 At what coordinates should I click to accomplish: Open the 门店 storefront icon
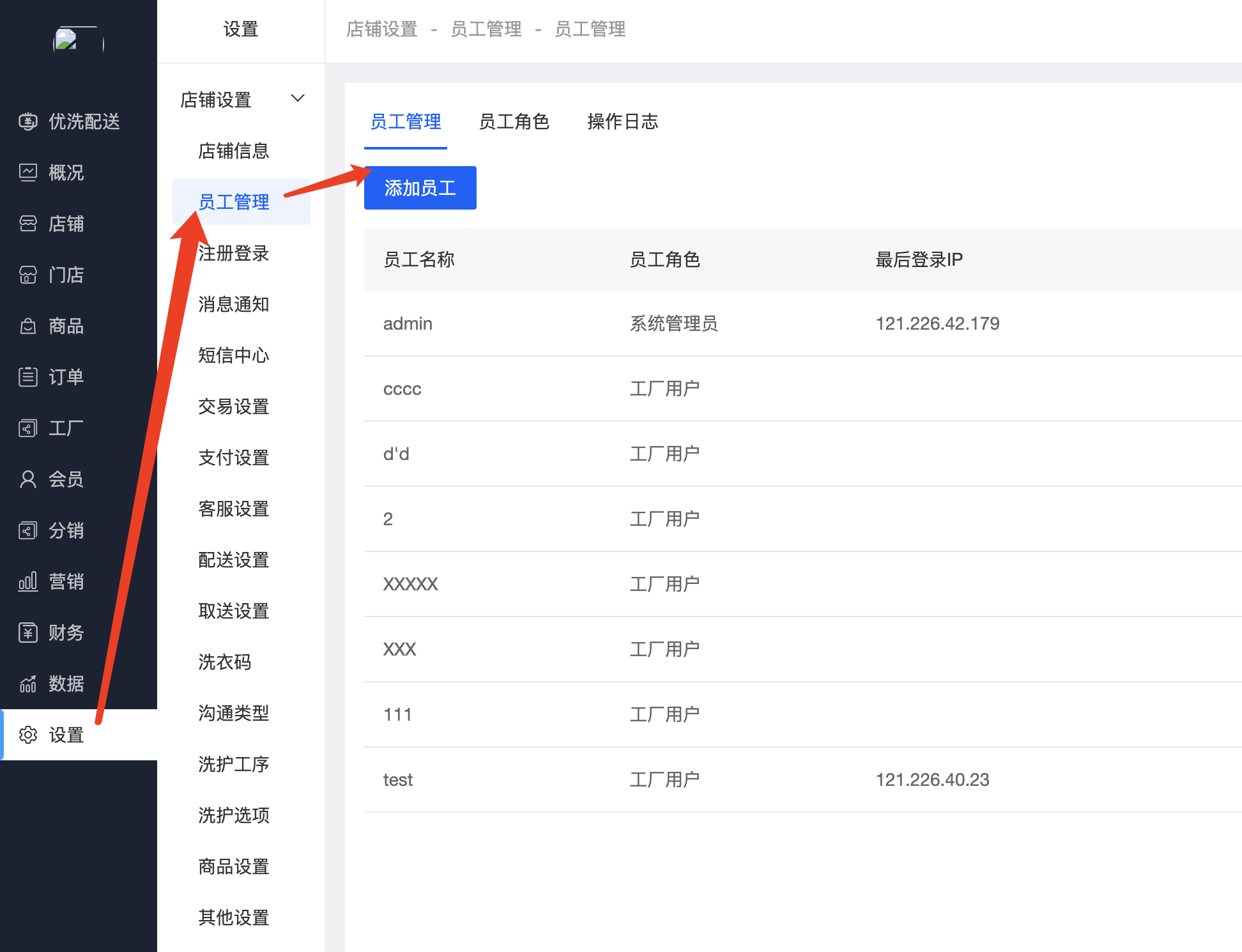pyautogui.click(x=27, y=275)
